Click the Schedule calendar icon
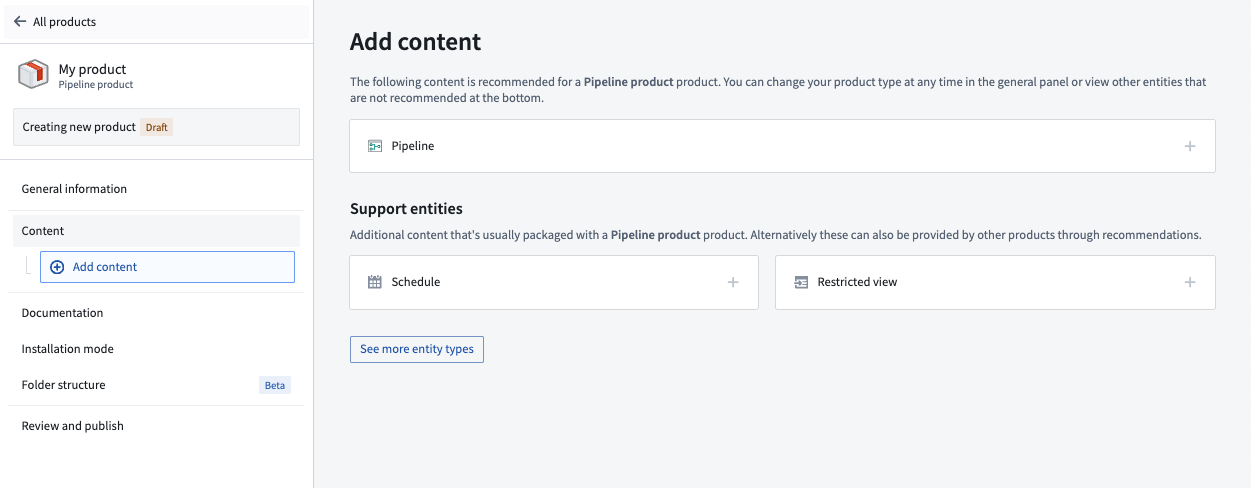The width and height of the screenshot is (1251, 488). coord(375,282)
